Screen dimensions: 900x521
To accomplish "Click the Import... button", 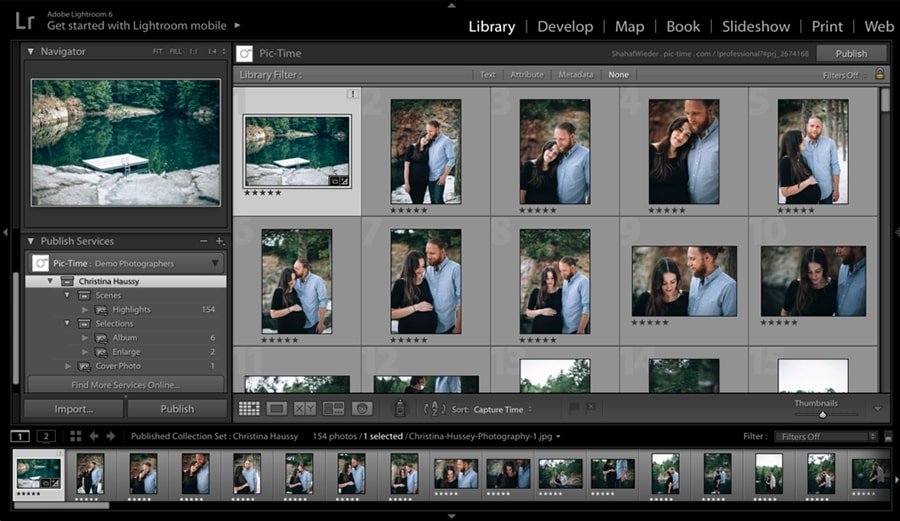I will pos(74,408).
